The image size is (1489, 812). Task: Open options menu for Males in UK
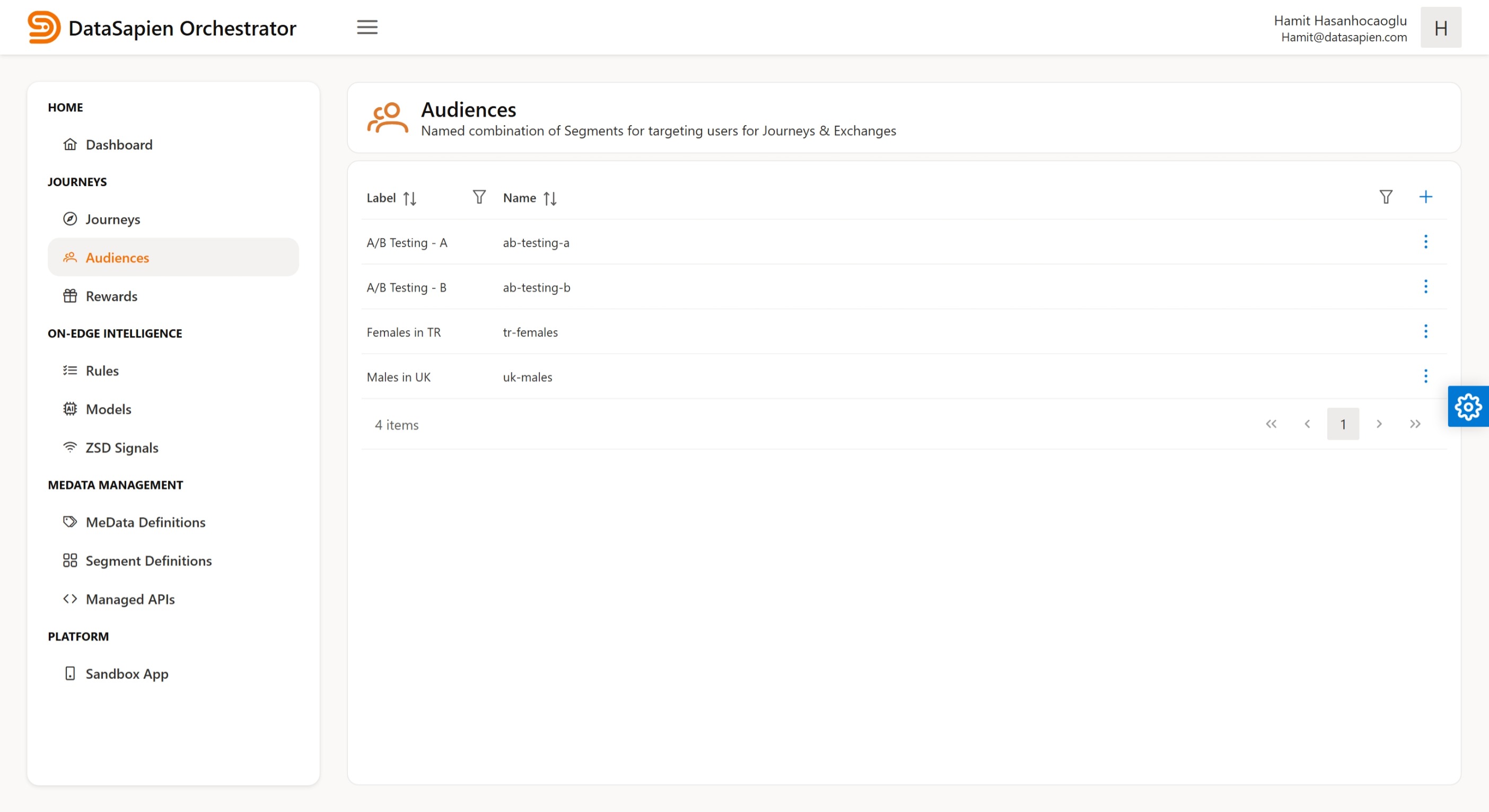pos(1426,376)
